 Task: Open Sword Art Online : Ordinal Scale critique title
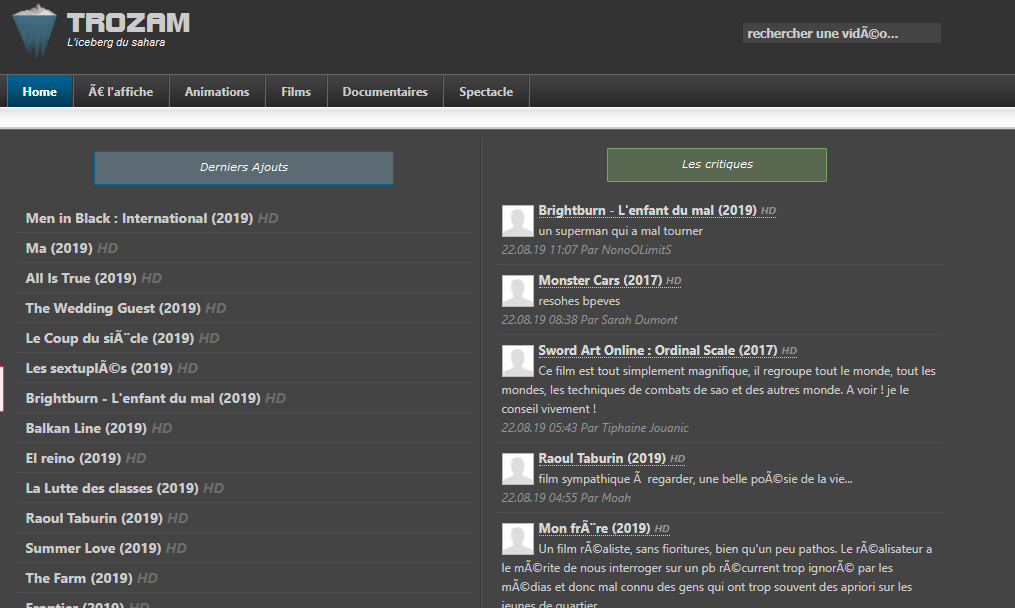658,350
